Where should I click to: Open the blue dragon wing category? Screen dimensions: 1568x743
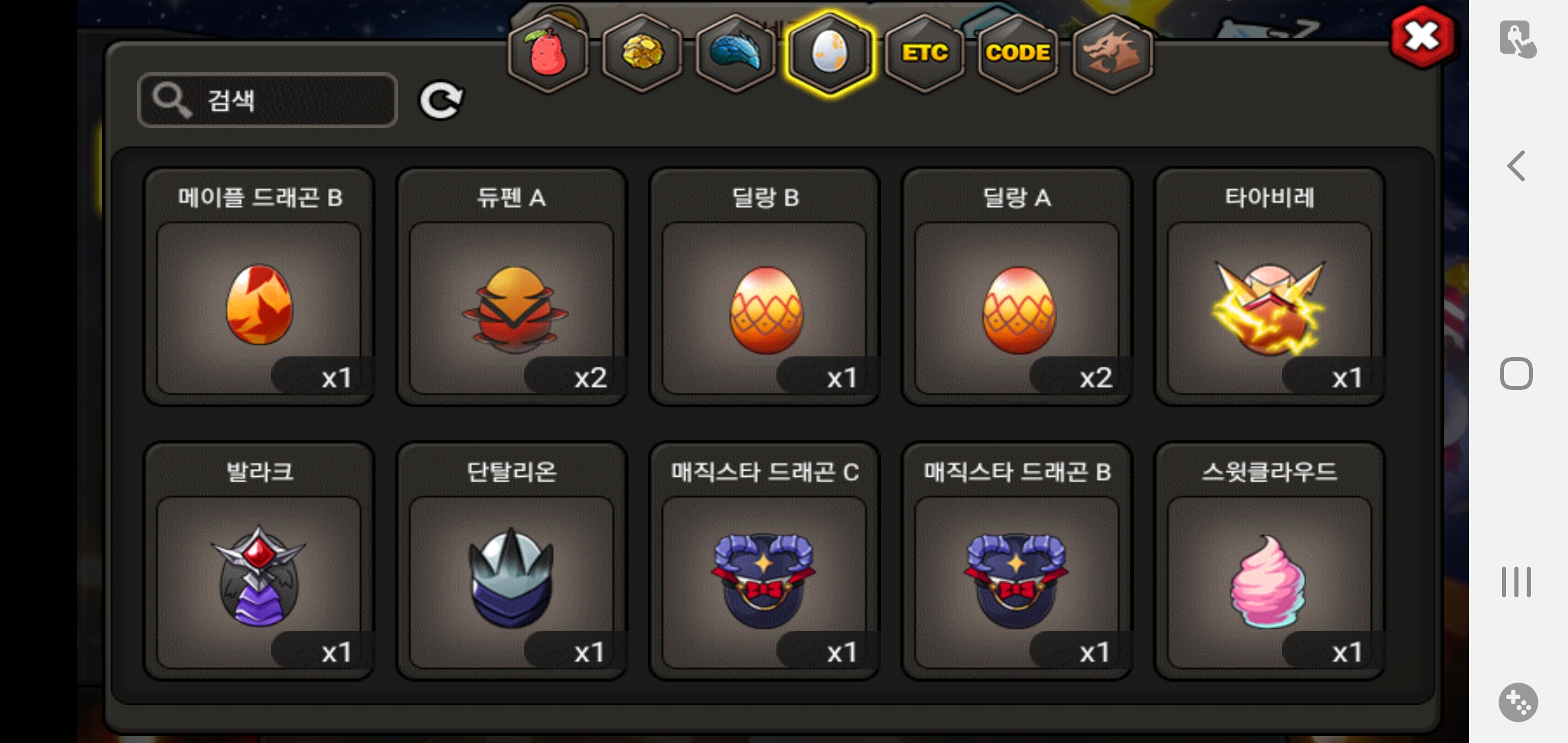[x=736, y=53]
